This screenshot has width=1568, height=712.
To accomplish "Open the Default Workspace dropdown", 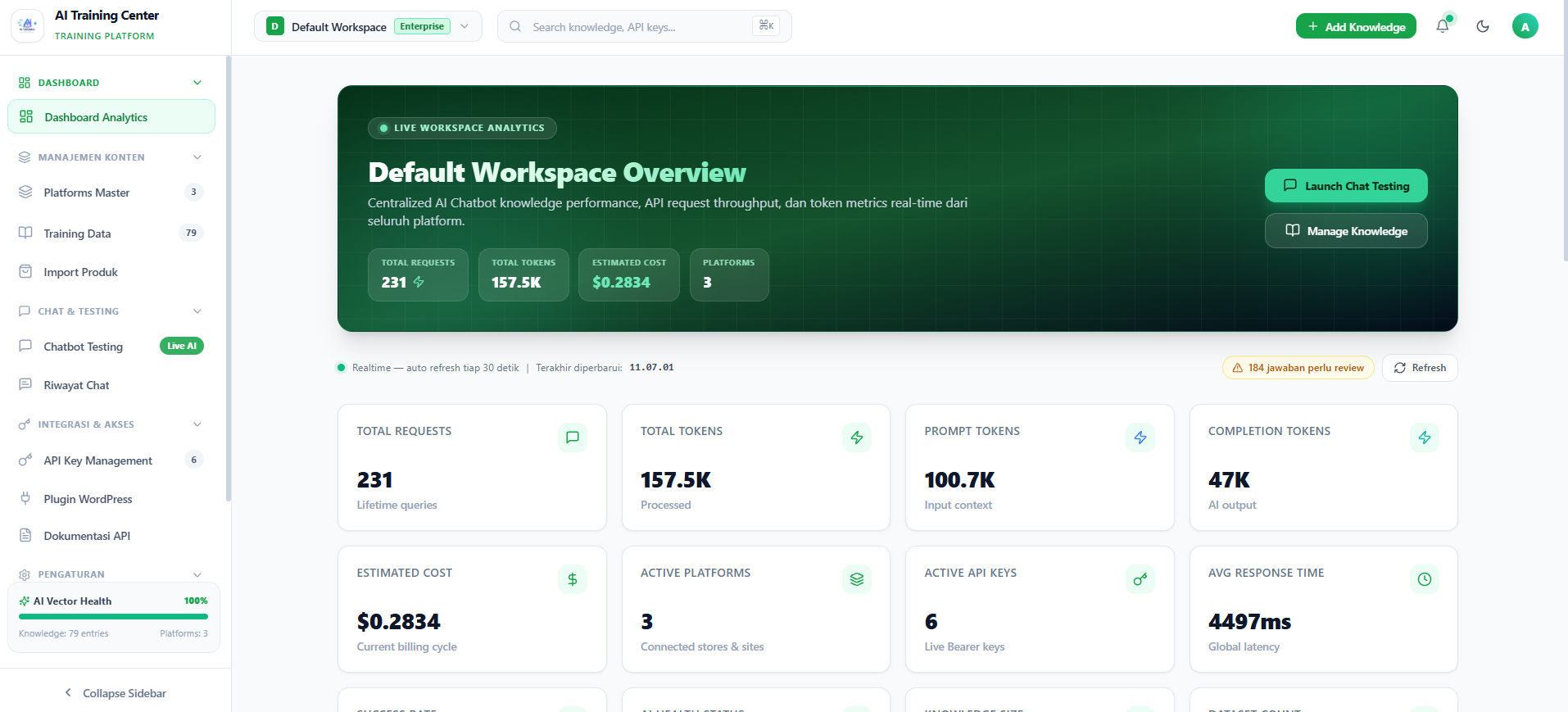I will (x=368, y=26).
